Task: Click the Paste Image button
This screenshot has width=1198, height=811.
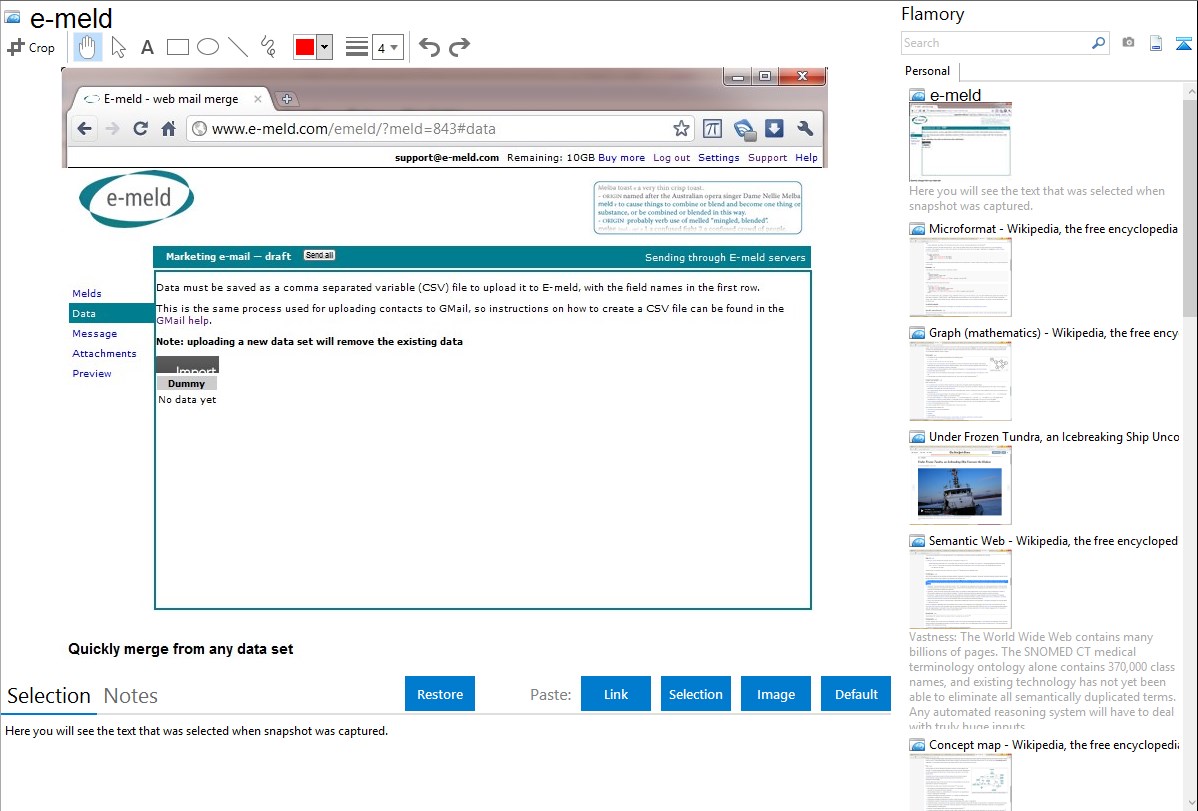Action: tap(776, 694)
